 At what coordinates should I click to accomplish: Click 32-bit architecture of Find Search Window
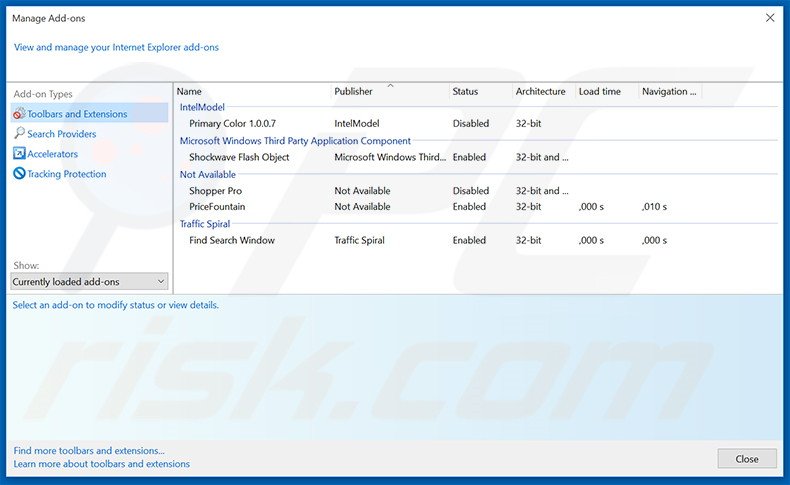pos(528,240)
